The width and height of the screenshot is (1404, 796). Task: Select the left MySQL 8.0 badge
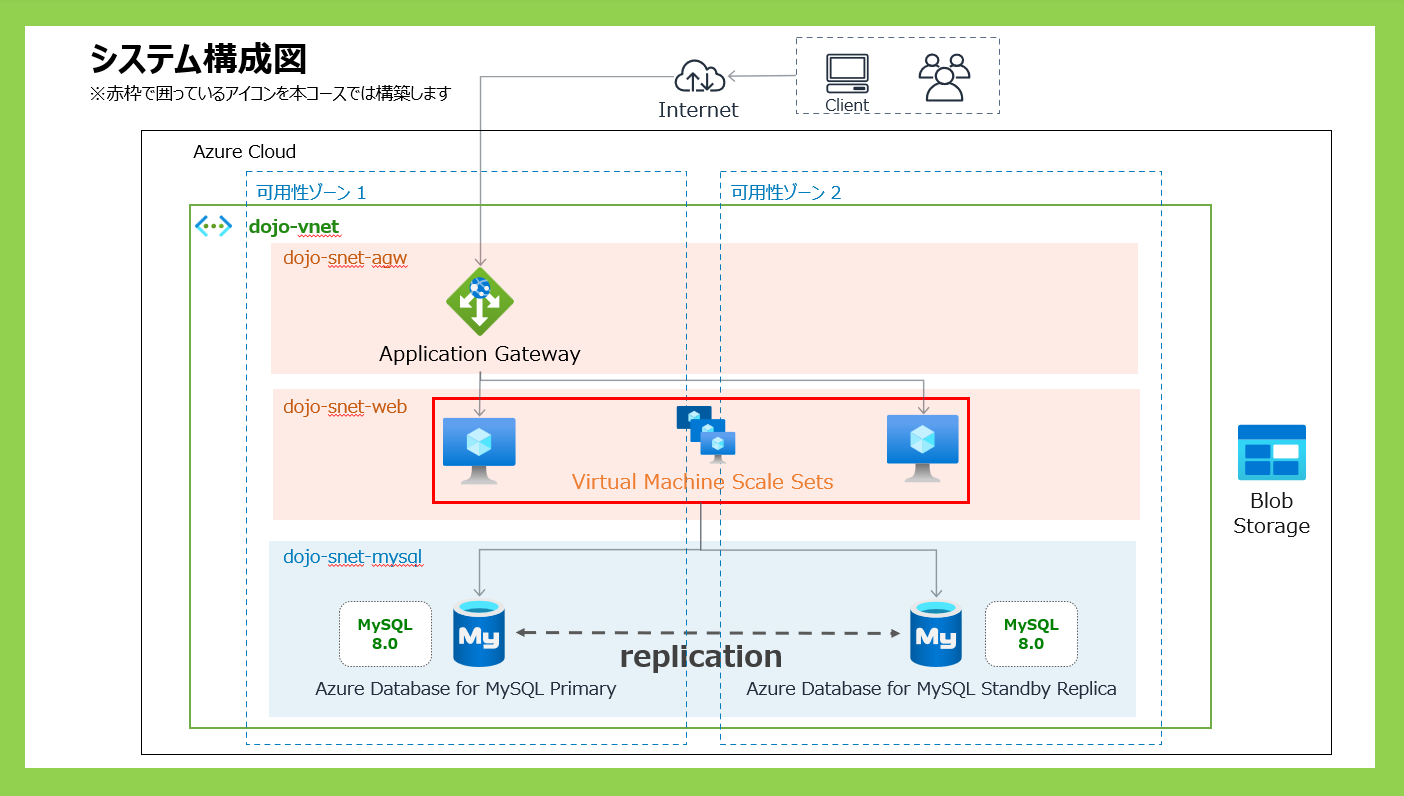385,634
